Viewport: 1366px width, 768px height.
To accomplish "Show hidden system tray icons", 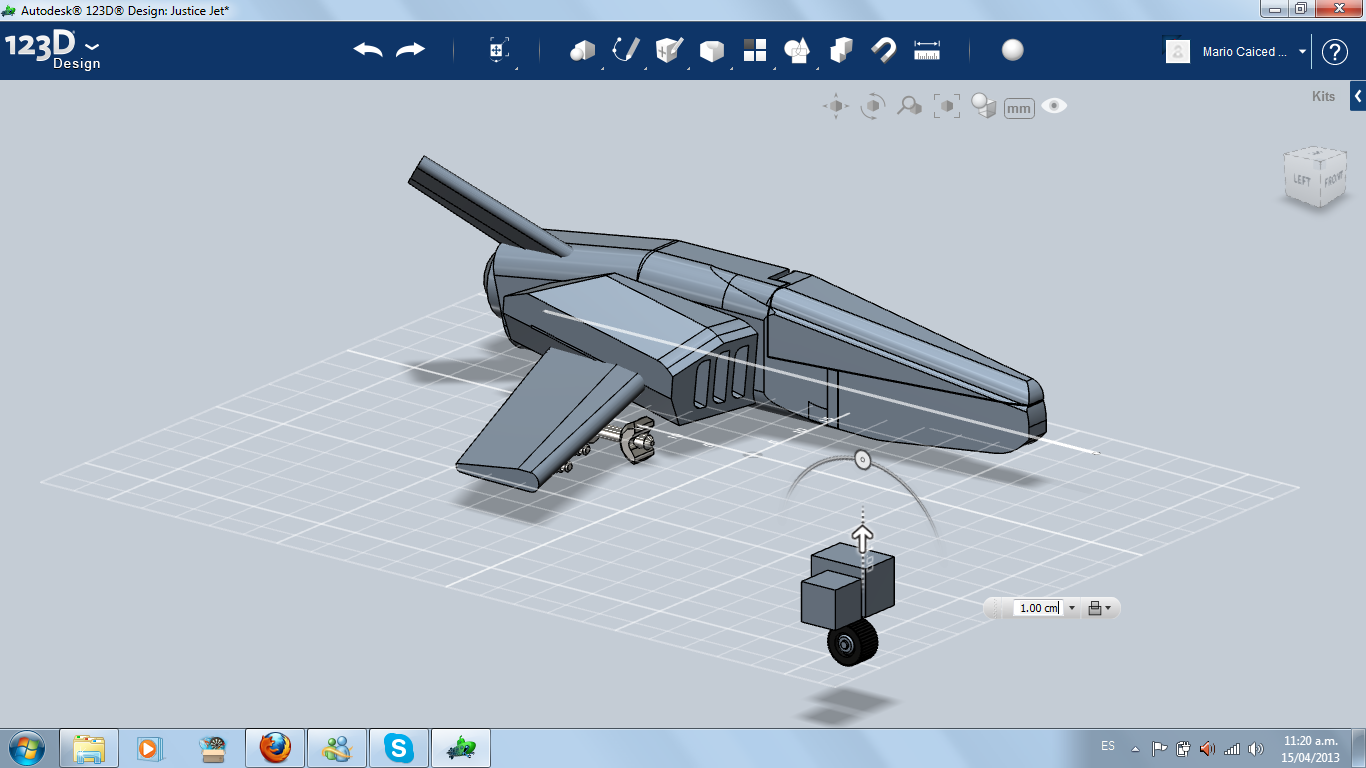I will [1135, 748].
